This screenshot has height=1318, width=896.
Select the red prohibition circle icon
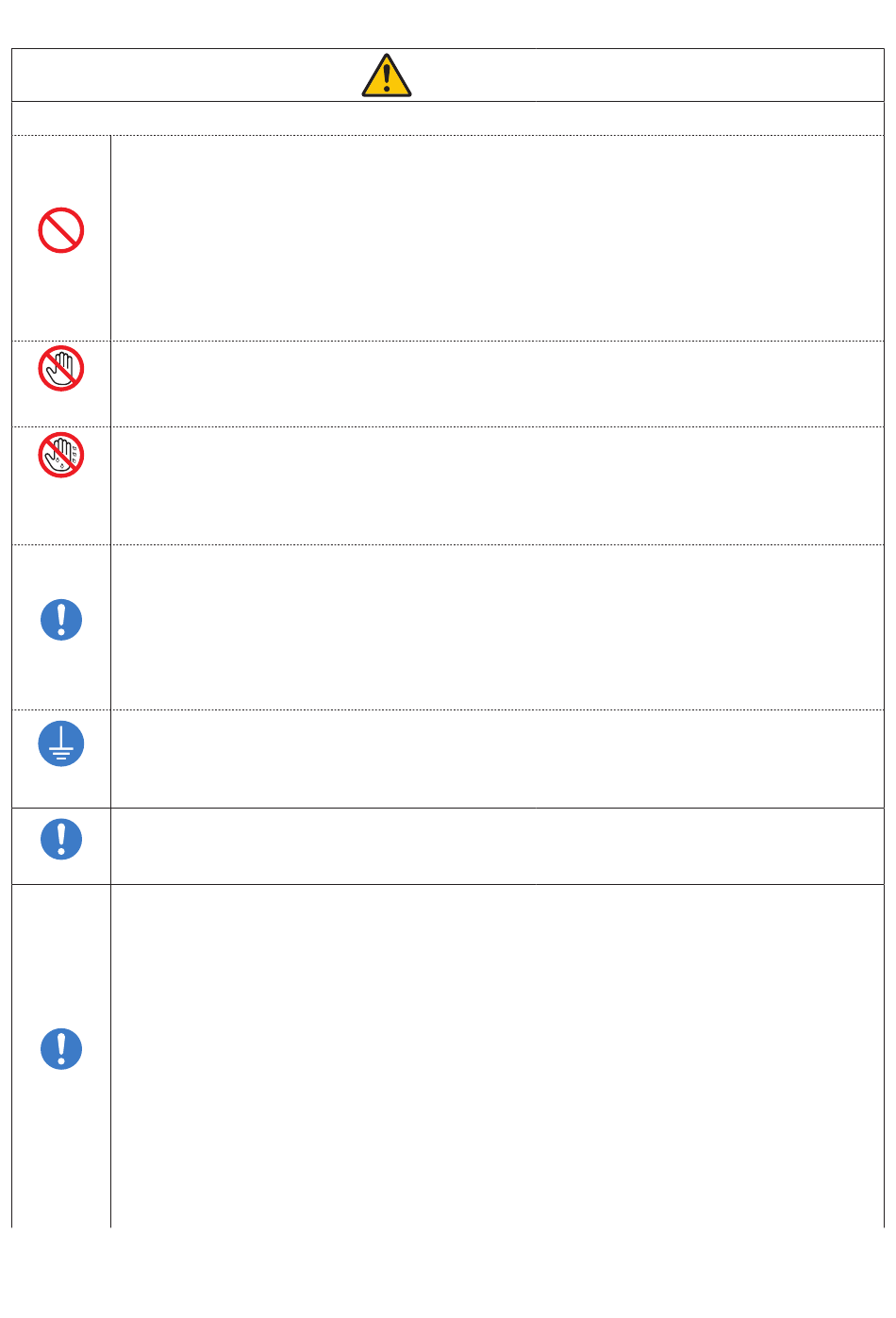61,230
